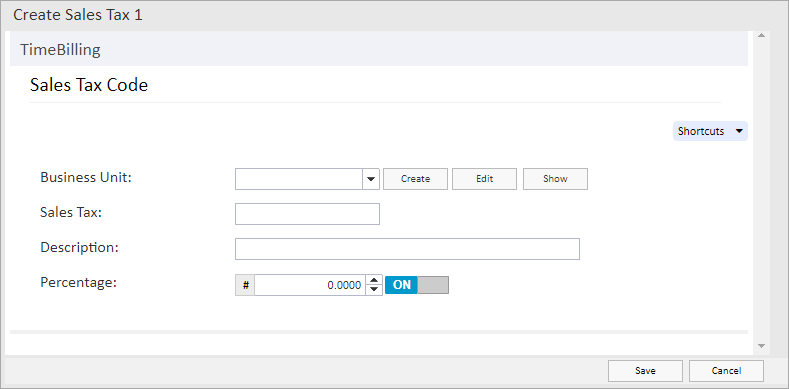Click the grey half of the ON switch
789x389 pixels.
(433, 285)
